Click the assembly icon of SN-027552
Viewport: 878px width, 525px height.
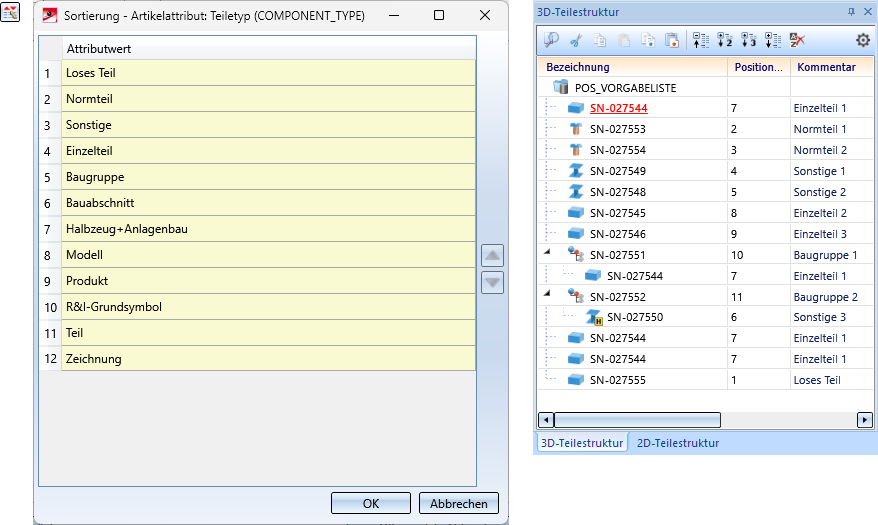point(576,296)
